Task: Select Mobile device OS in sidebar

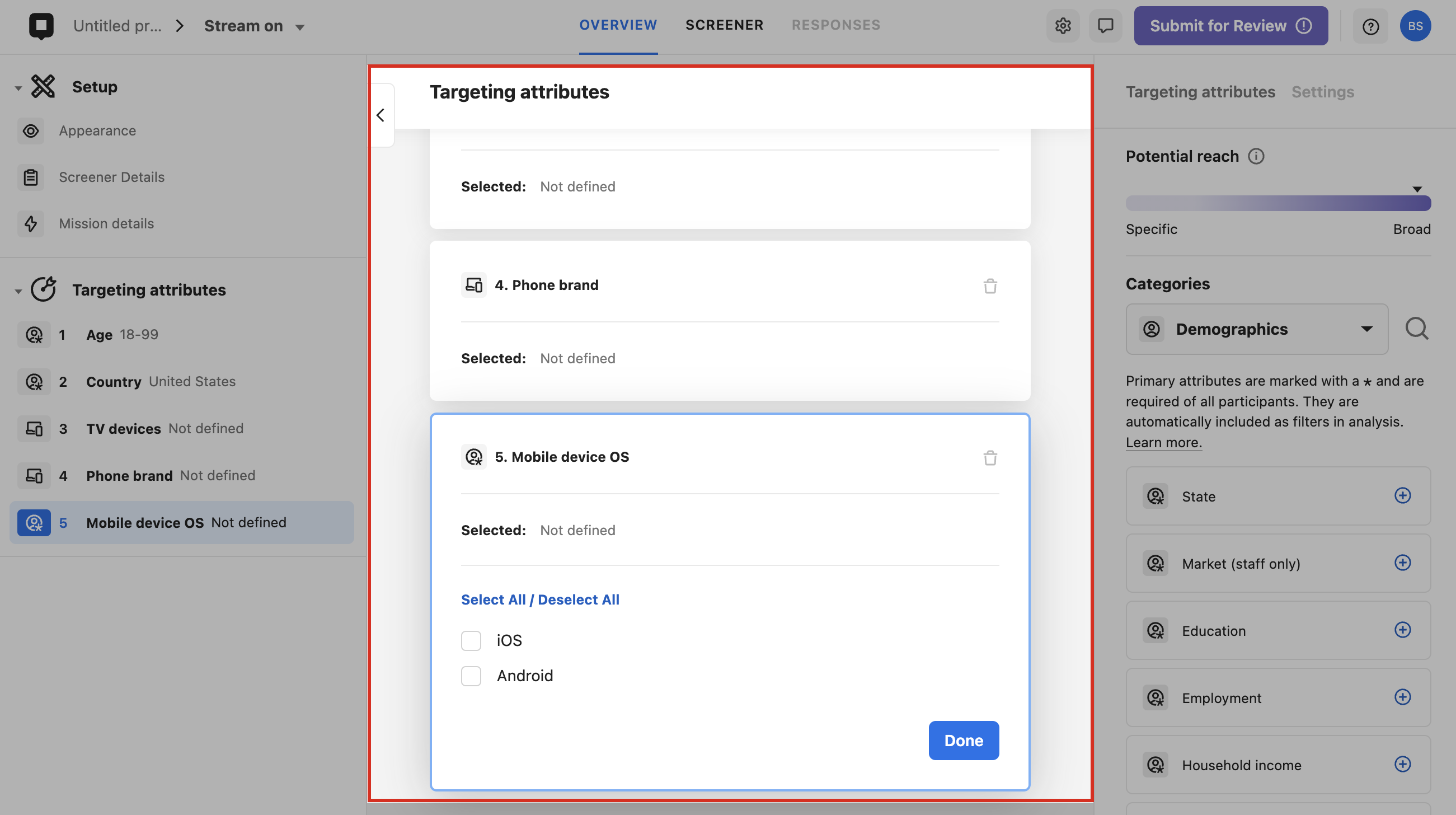Action: (182, 523)
